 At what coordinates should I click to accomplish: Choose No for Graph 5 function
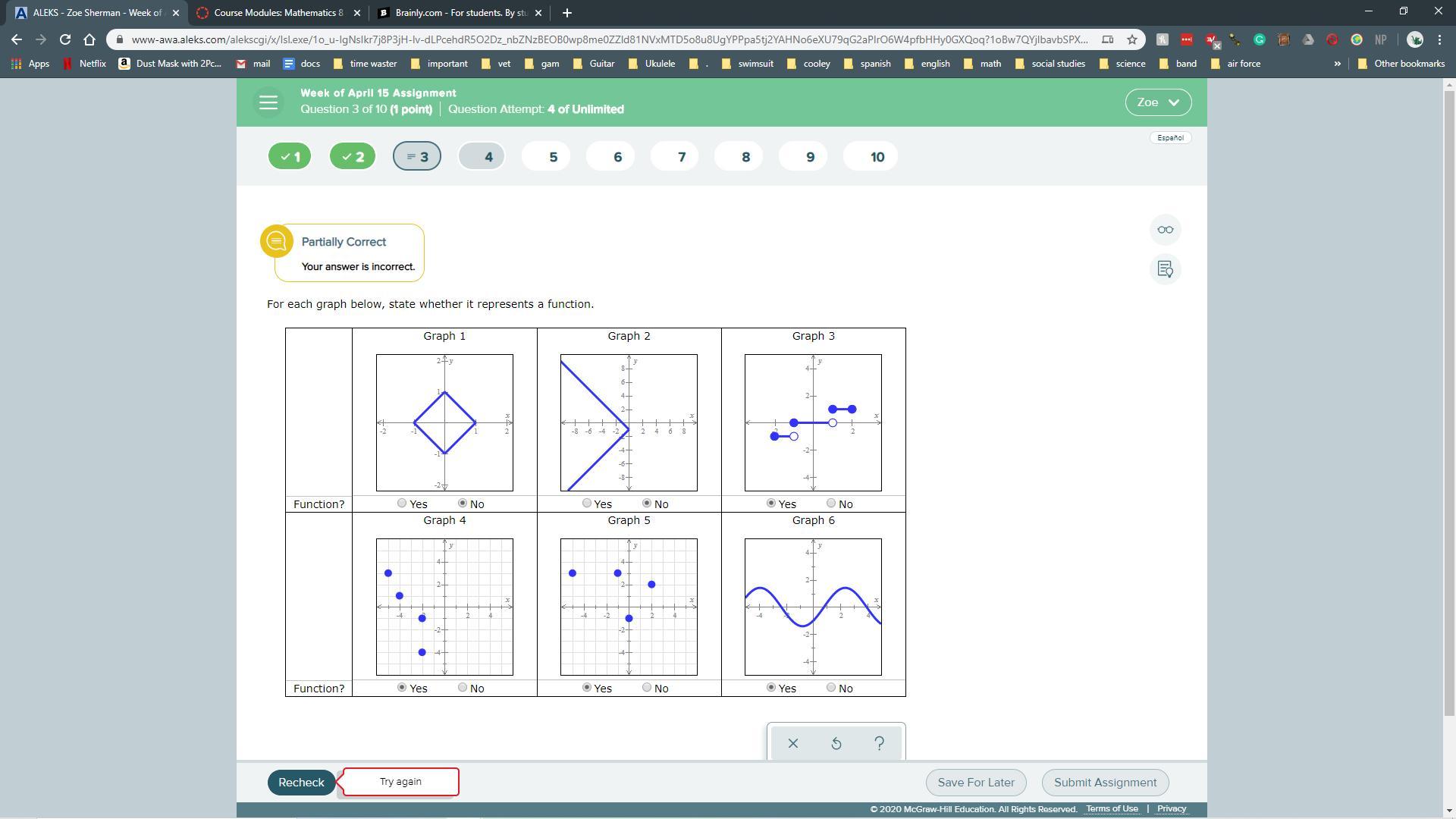(x=647, y=688)
